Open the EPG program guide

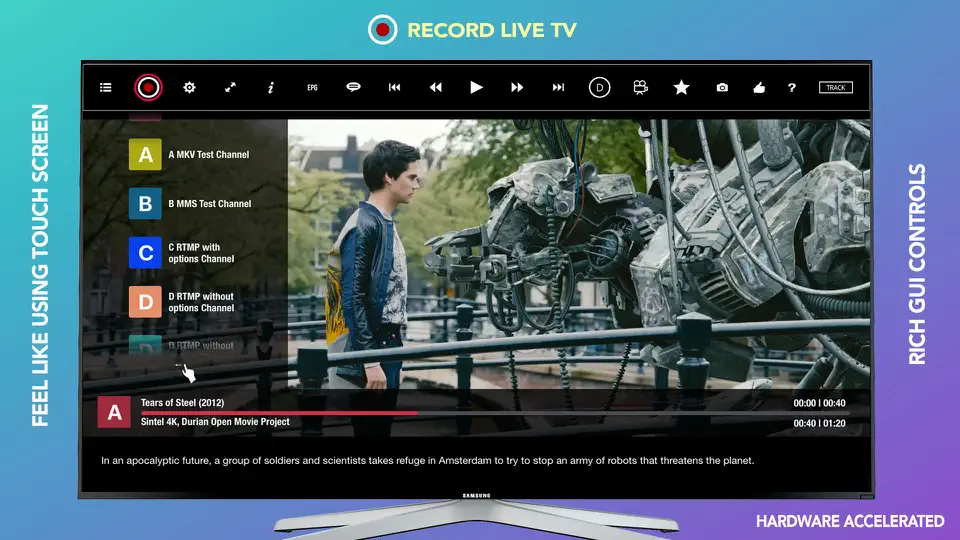pyautogui.click(x=312, y=88)
